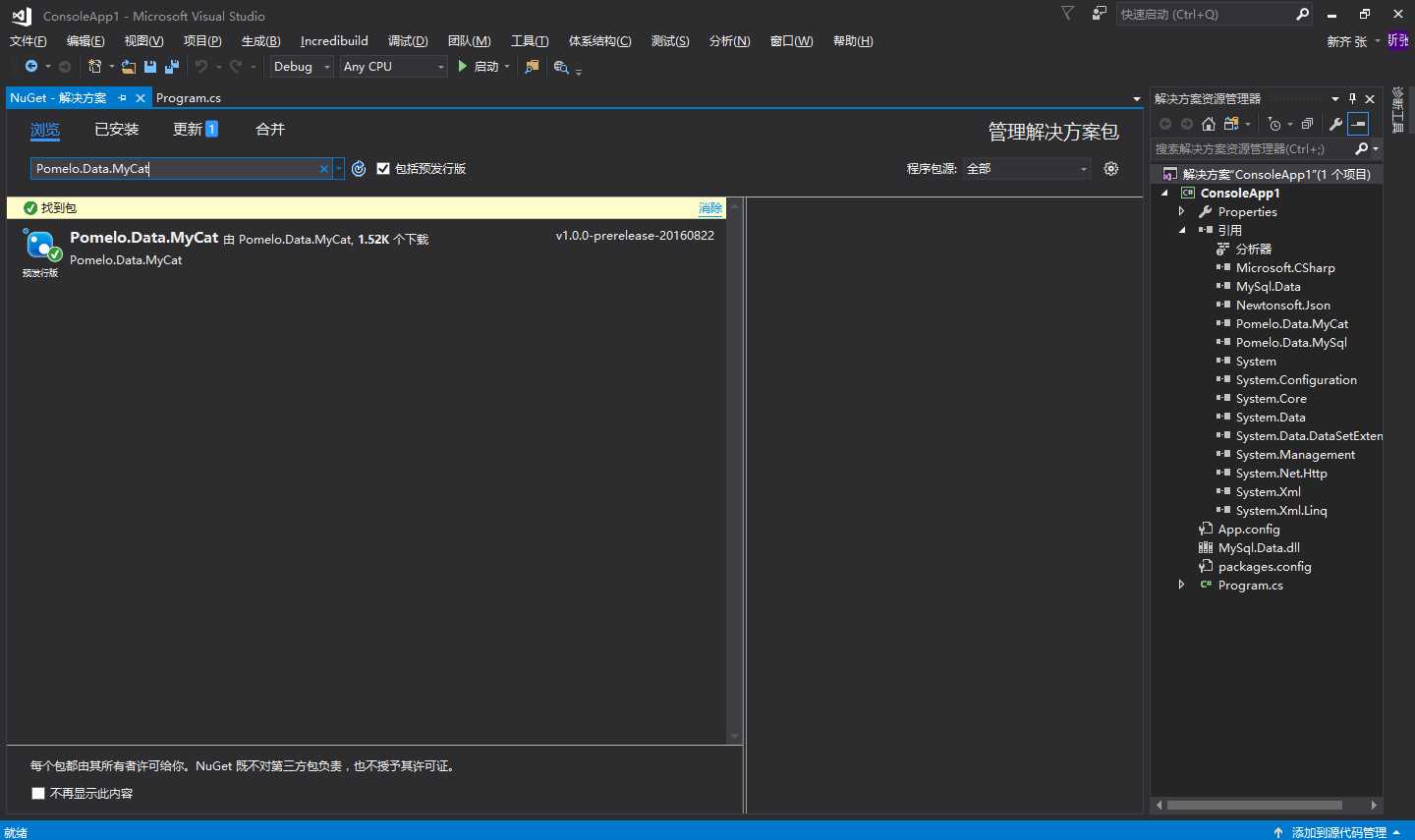Click the package list scroll down arrow
This screenshot has height=840, width=1415.
coord(734,736)
